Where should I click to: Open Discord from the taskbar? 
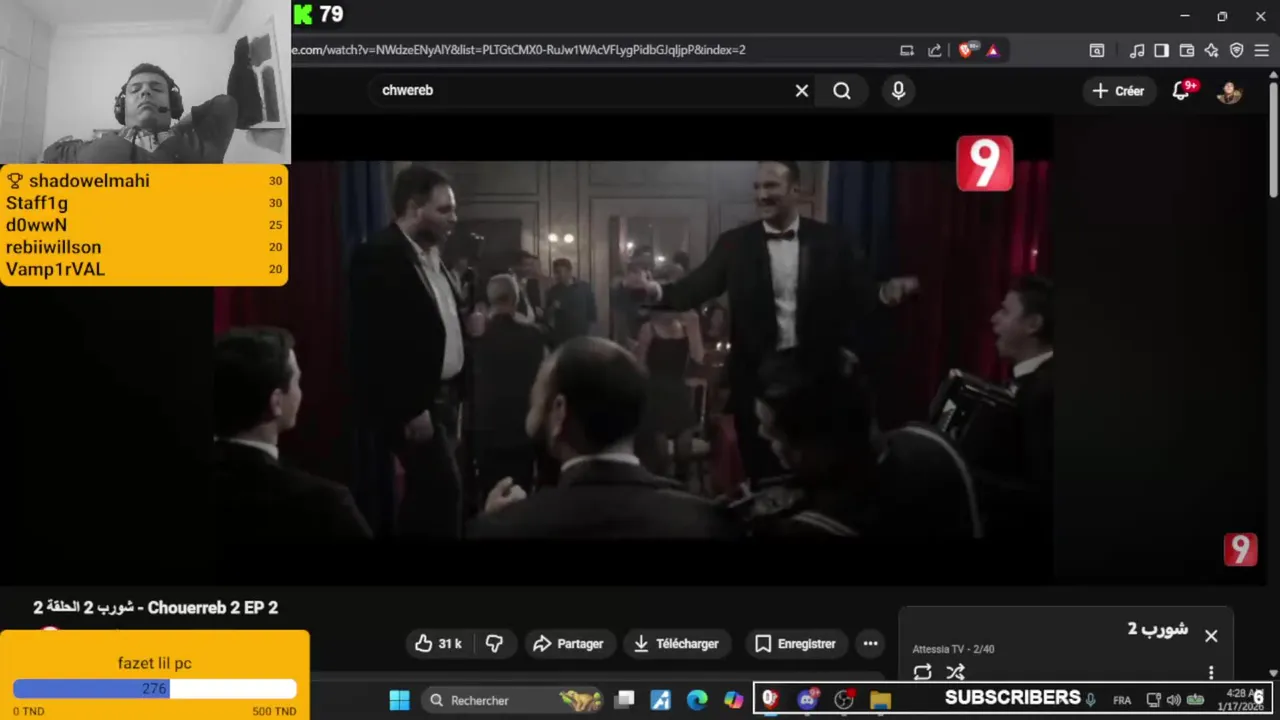(x=807, y=700)
